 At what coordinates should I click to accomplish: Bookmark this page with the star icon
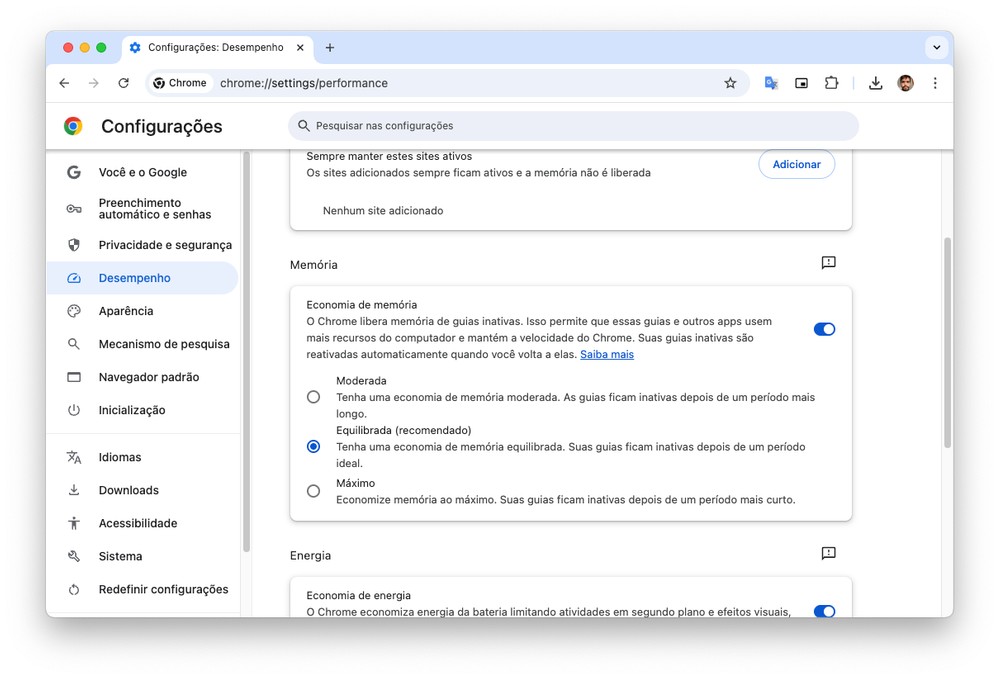(730, 83)
